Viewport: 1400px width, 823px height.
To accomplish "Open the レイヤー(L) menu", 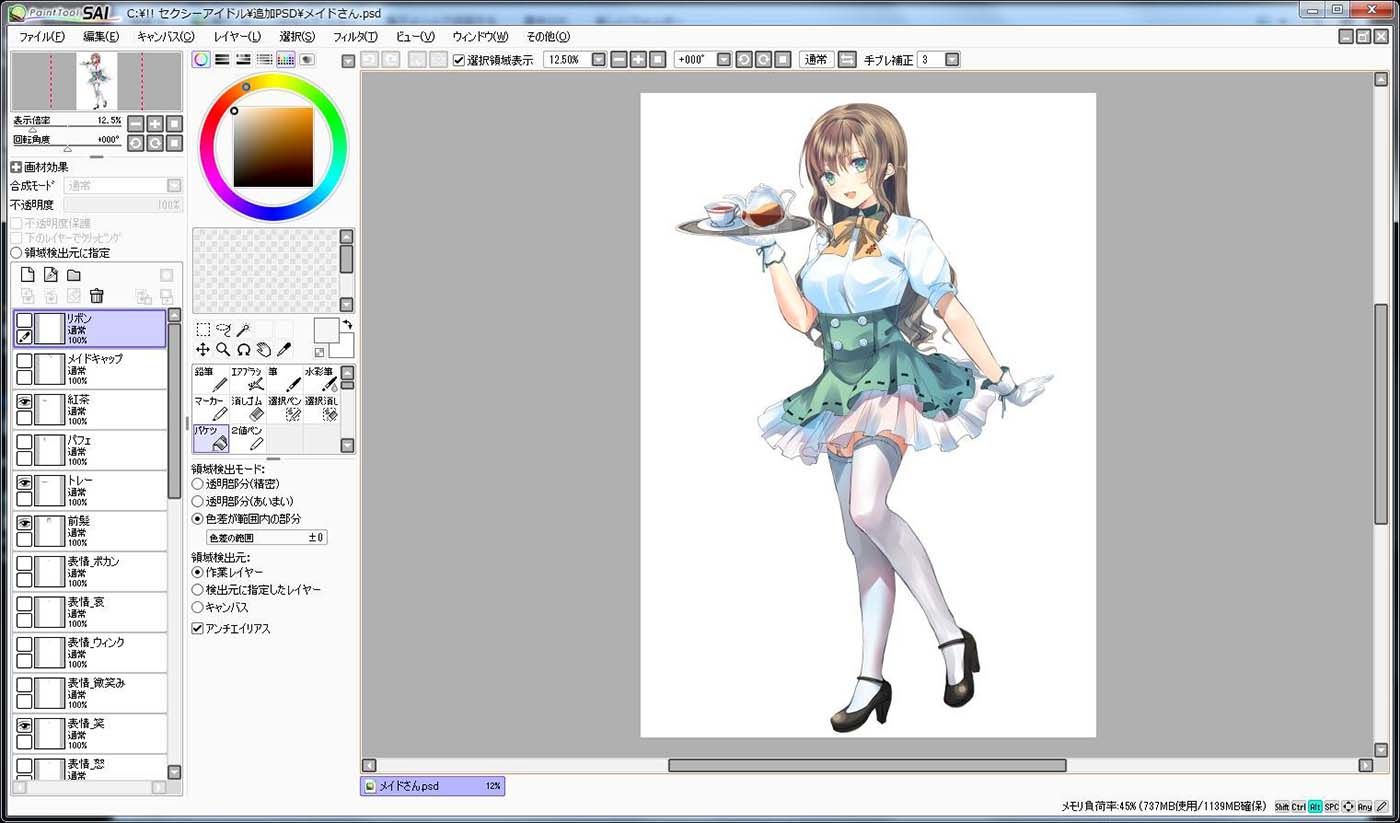I will click(237, 37).
